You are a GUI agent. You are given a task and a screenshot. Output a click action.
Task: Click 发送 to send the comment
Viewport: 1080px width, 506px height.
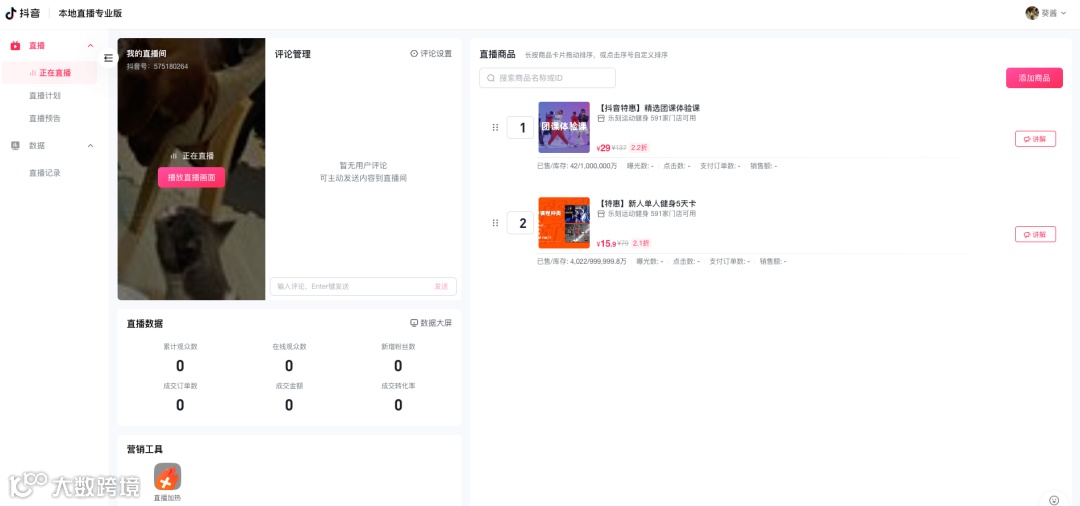pos(441,286)
